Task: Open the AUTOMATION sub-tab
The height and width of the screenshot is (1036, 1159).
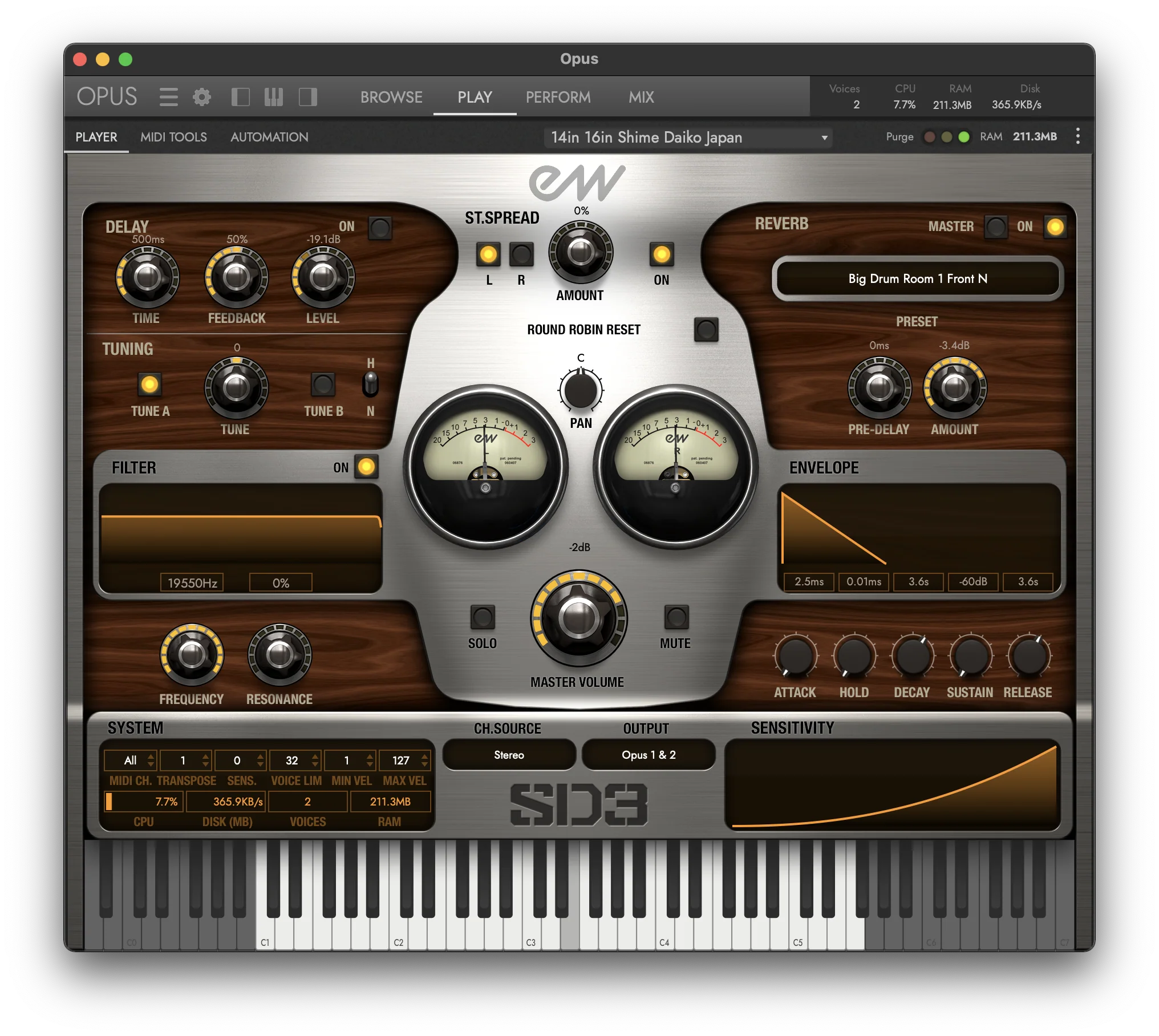Action: pos(269,137)
